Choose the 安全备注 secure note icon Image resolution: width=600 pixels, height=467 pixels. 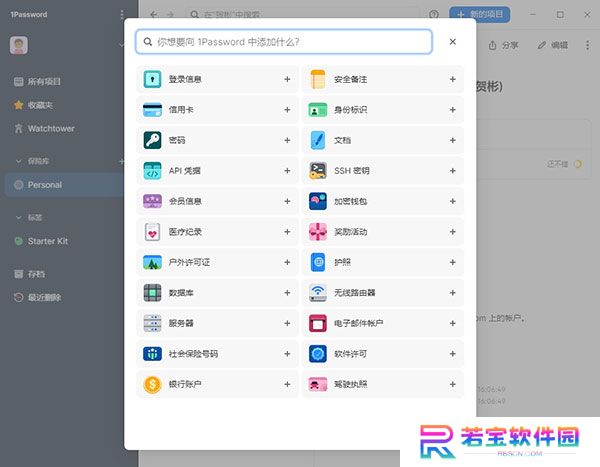coord(318,79)
